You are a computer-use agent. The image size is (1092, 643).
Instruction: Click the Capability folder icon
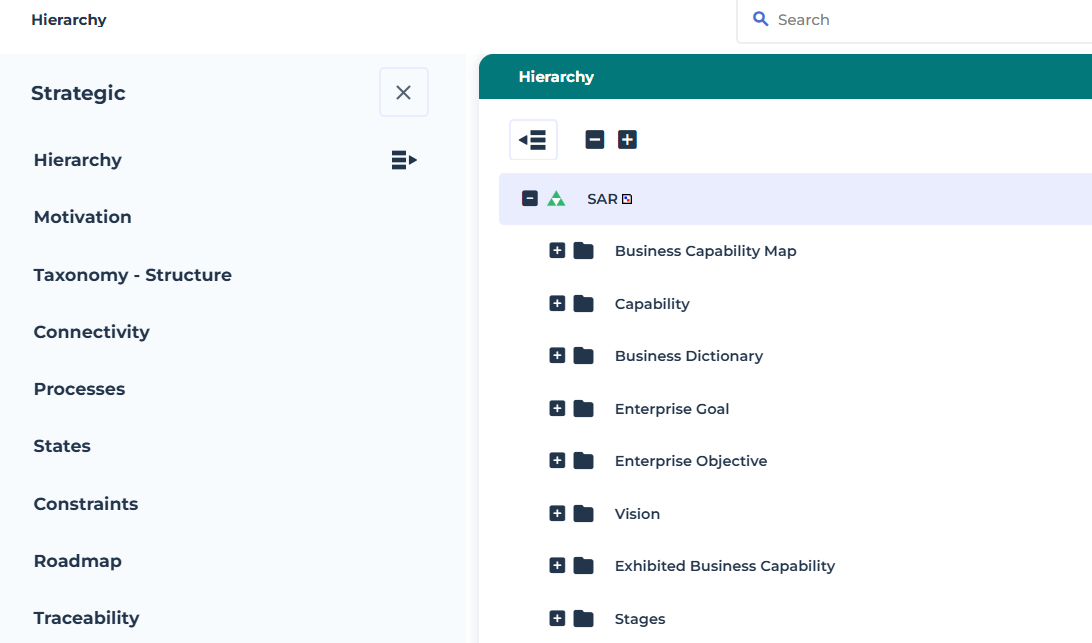tap(584, 304)
